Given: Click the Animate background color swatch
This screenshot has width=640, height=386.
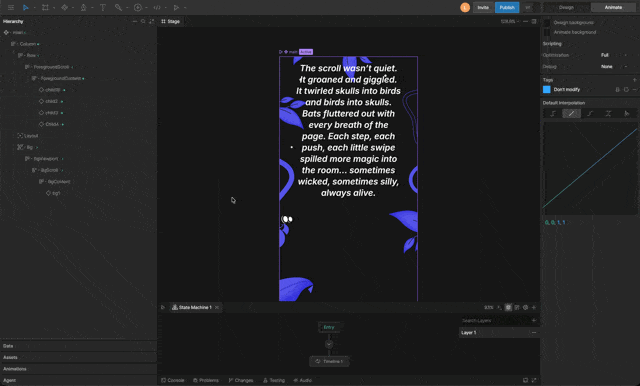Looking at the screenshot, I should click(547, 32).
